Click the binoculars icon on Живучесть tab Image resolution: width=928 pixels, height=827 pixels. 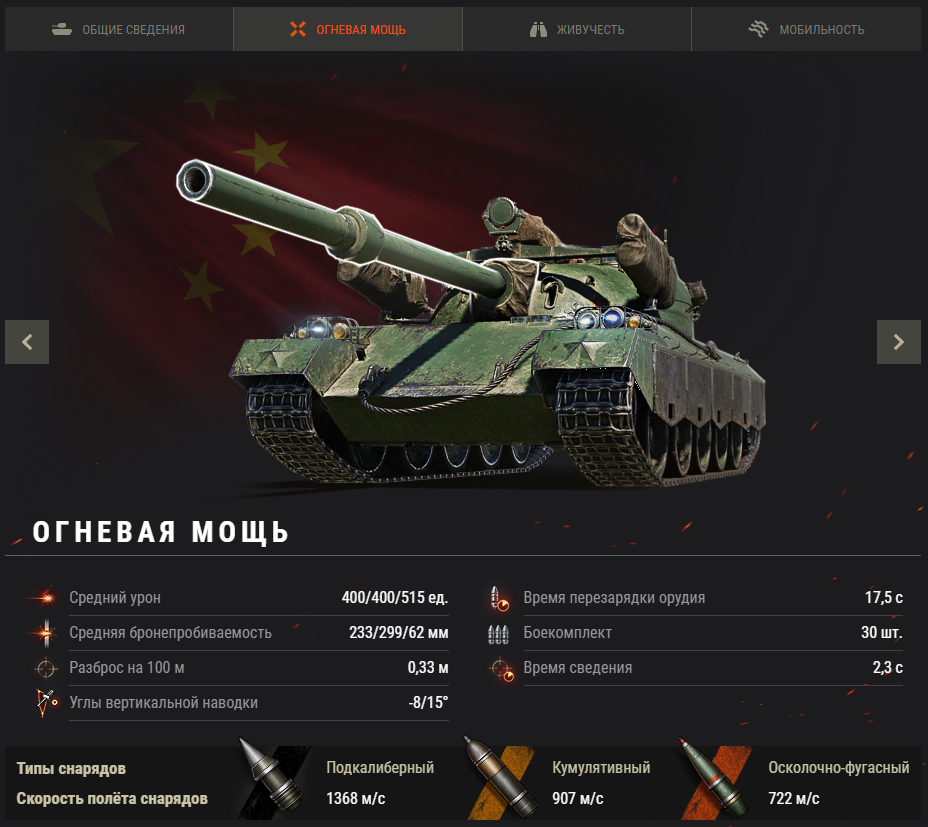point(538,30)
